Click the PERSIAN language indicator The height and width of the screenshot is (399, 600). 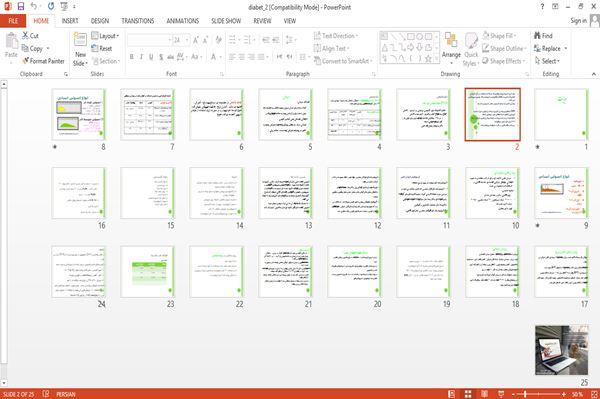point(66,394)
